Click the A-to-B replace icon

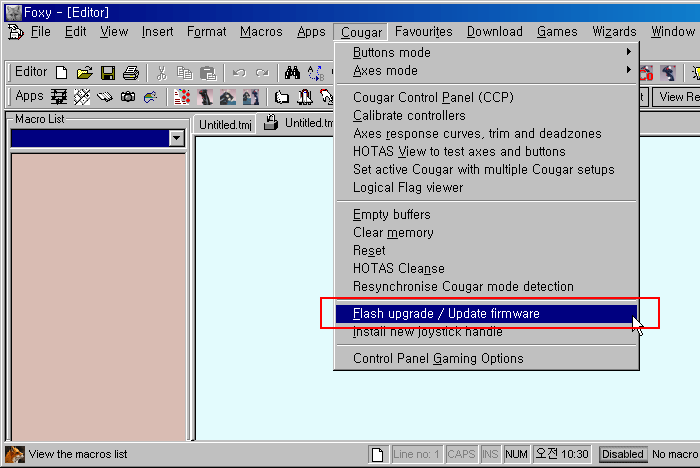point(316,73)
